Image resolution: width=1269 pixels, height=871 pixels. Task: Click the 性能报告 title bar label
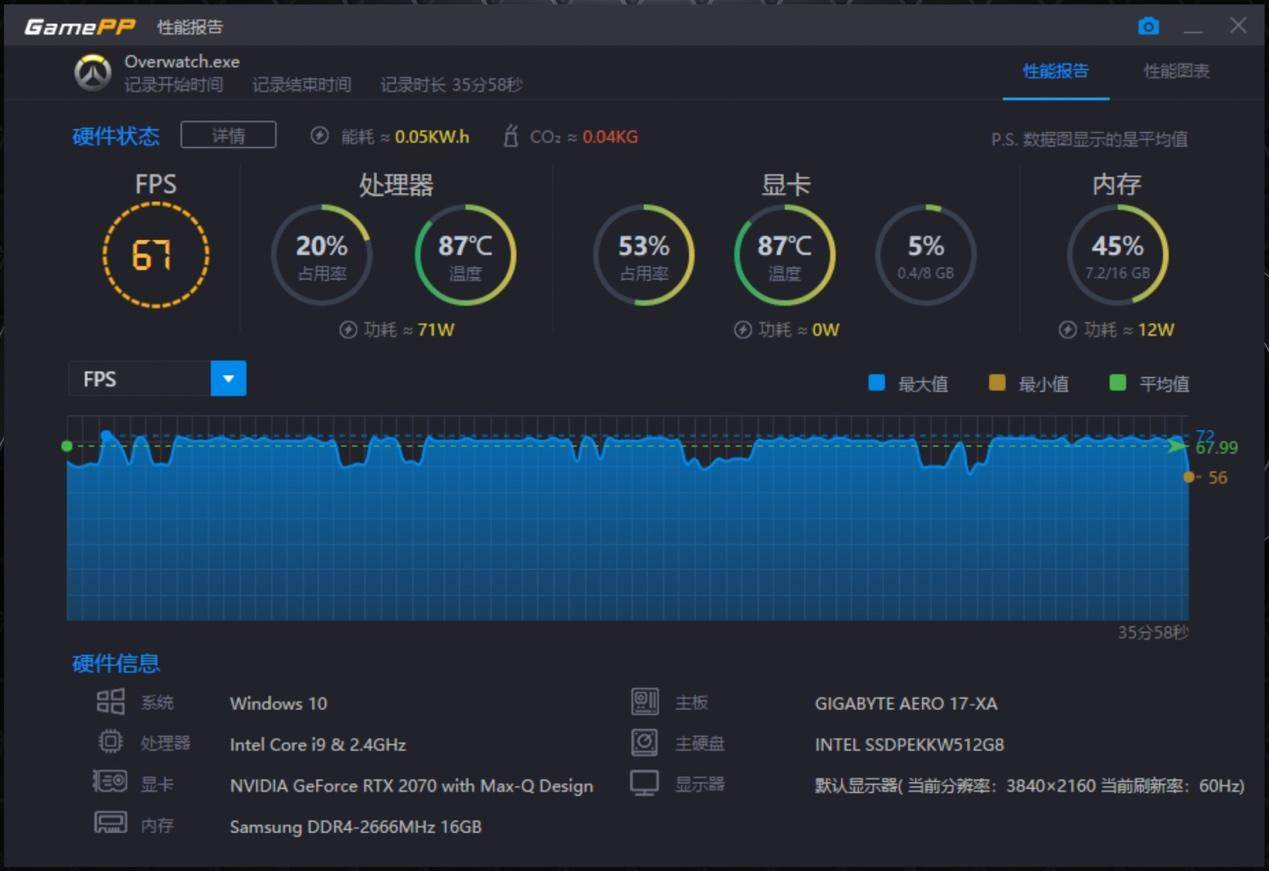point(190,27)
